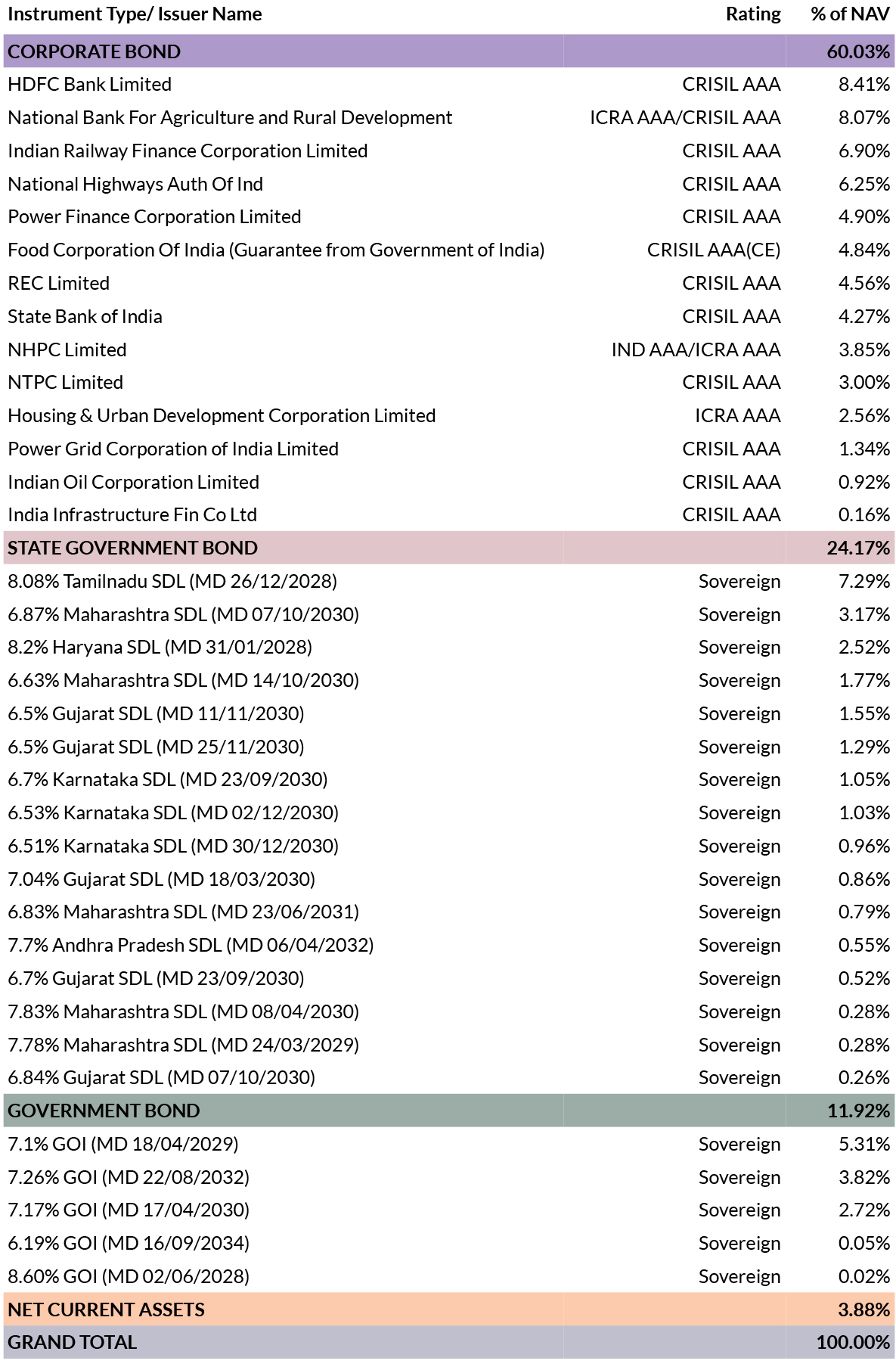Screen dimensions: 896x1367
Task: Click the % of NAV column header
Action: (x=850, y=14)
